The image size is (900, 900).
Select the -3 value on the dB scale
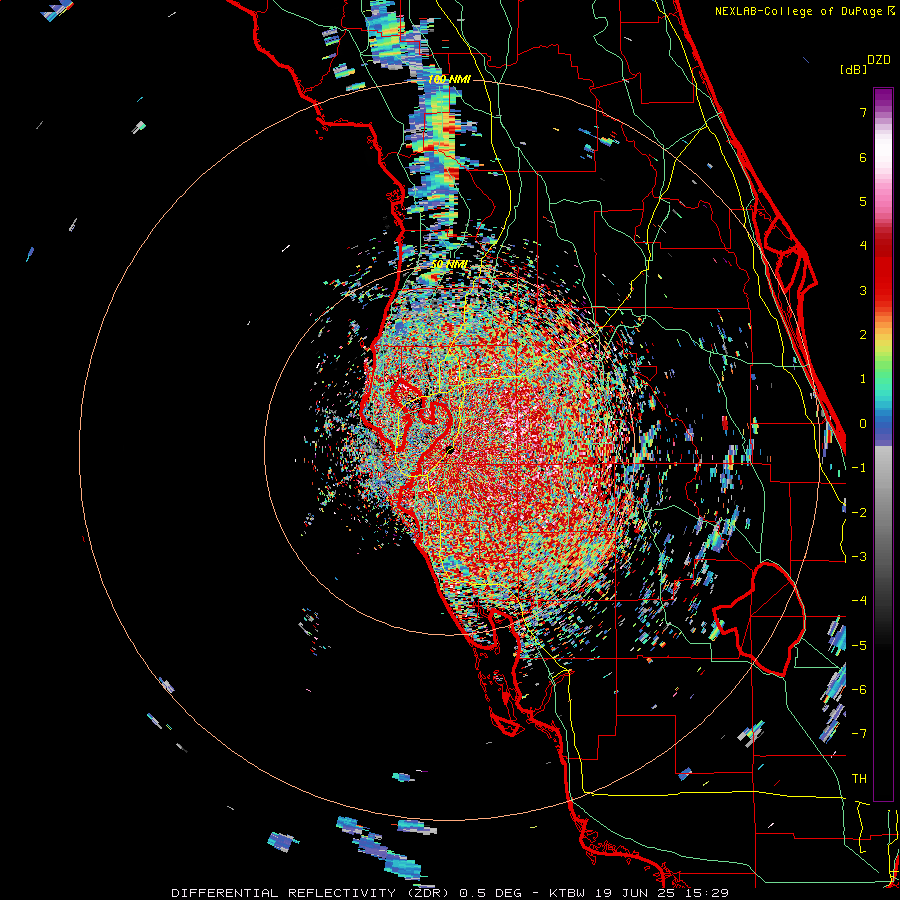pyautogui.click(x=859, y=557)
